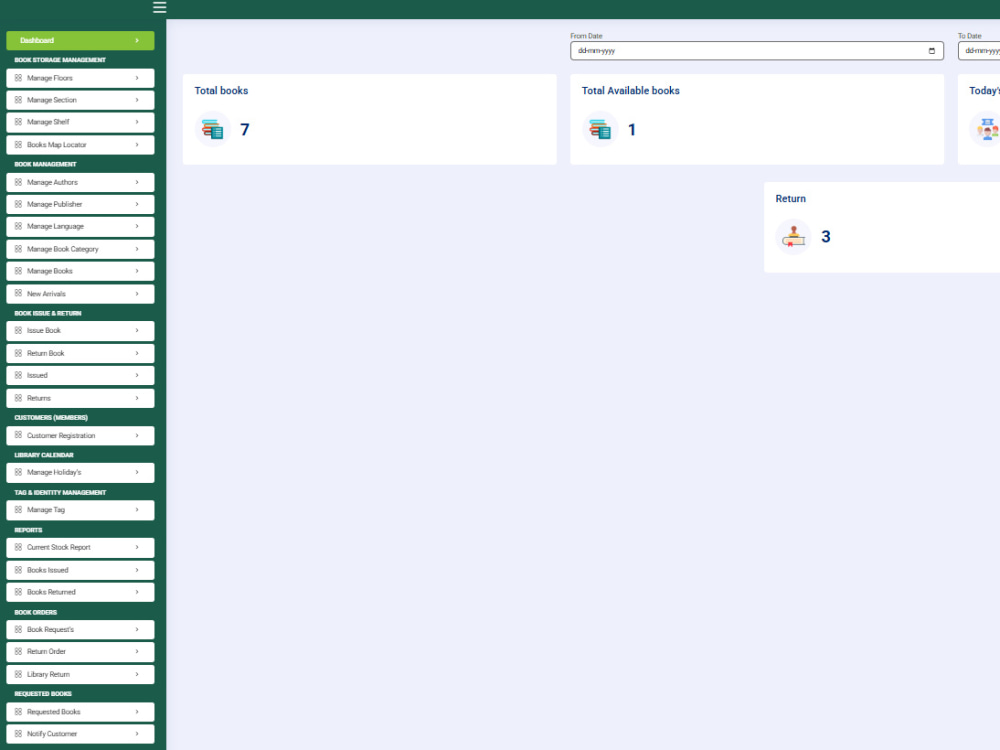
Task: Click the Total books count 7
Action: [245, 129]
